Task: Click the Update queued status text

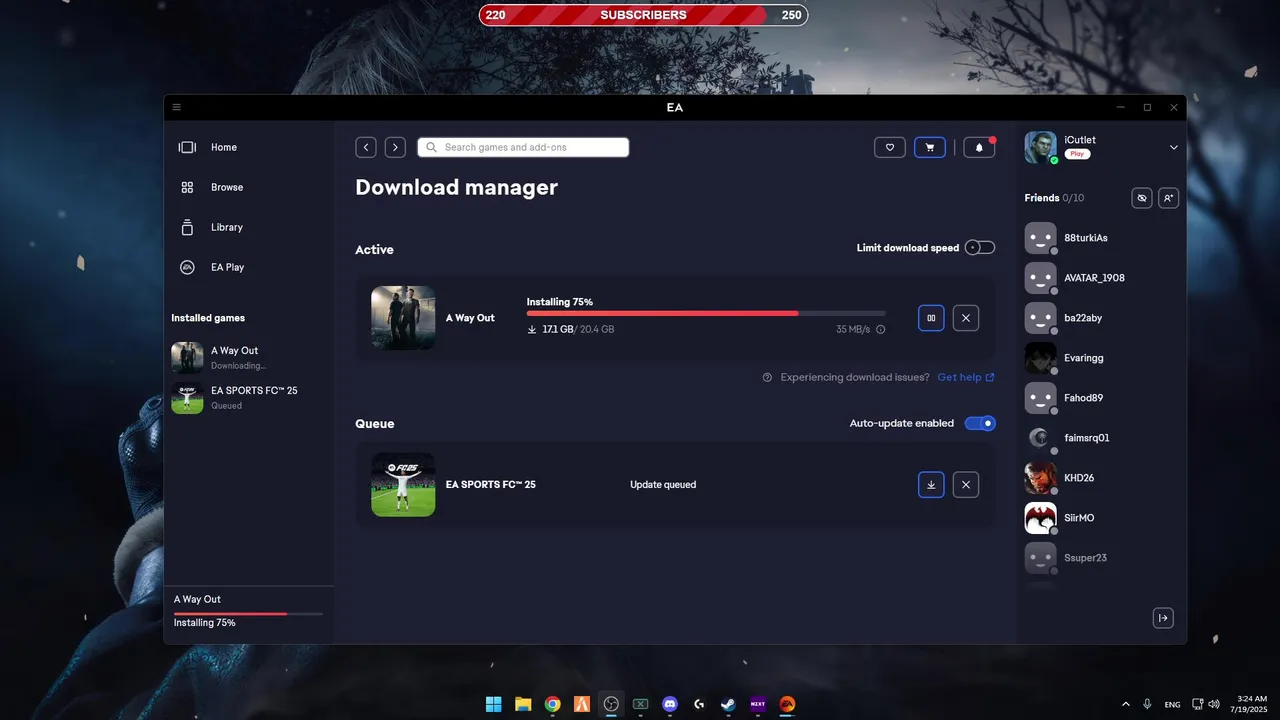Action: [x=663, y=485]
